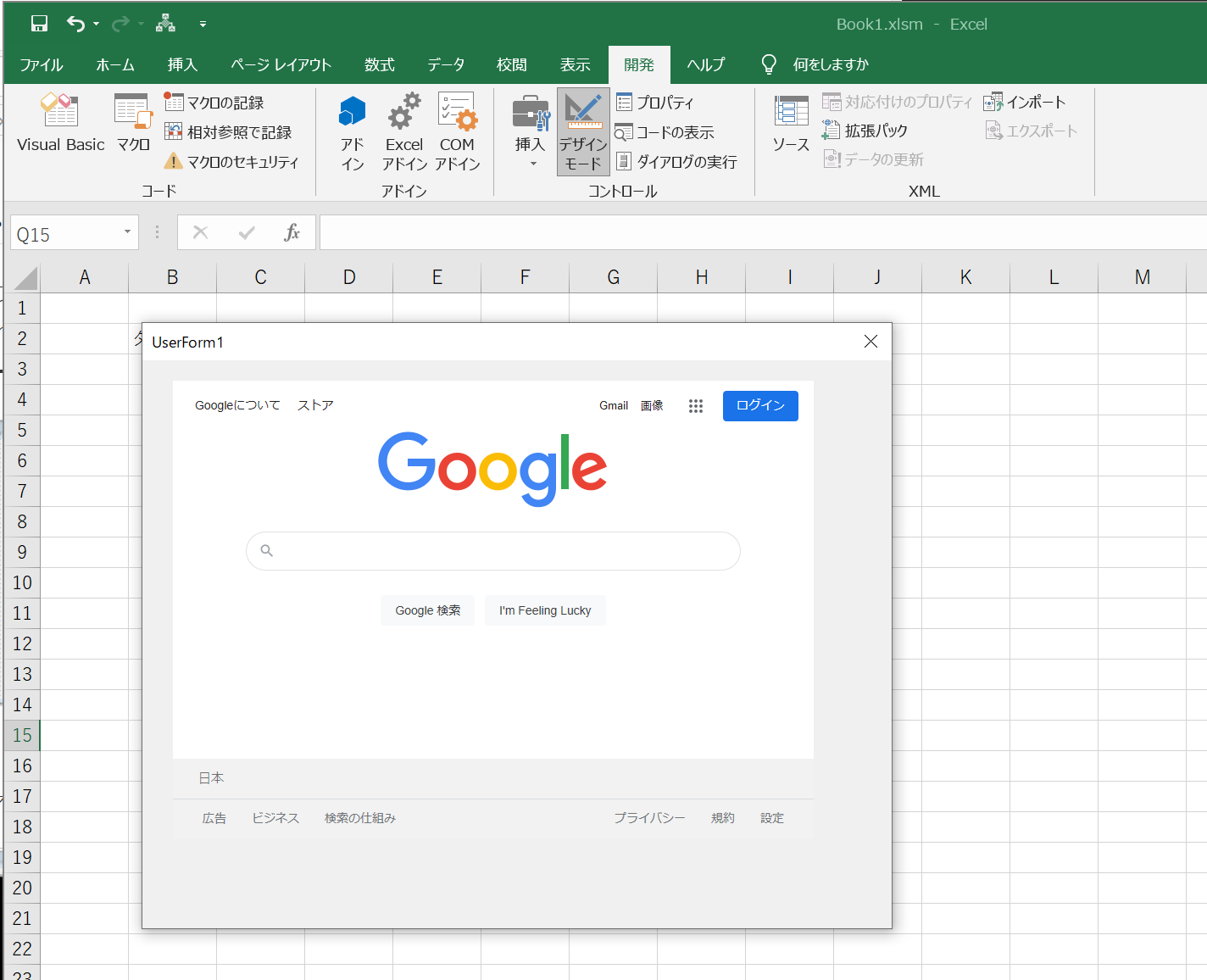Select all cells with corner triangle
Viewport: 1207px width, 980px height.
25,278
